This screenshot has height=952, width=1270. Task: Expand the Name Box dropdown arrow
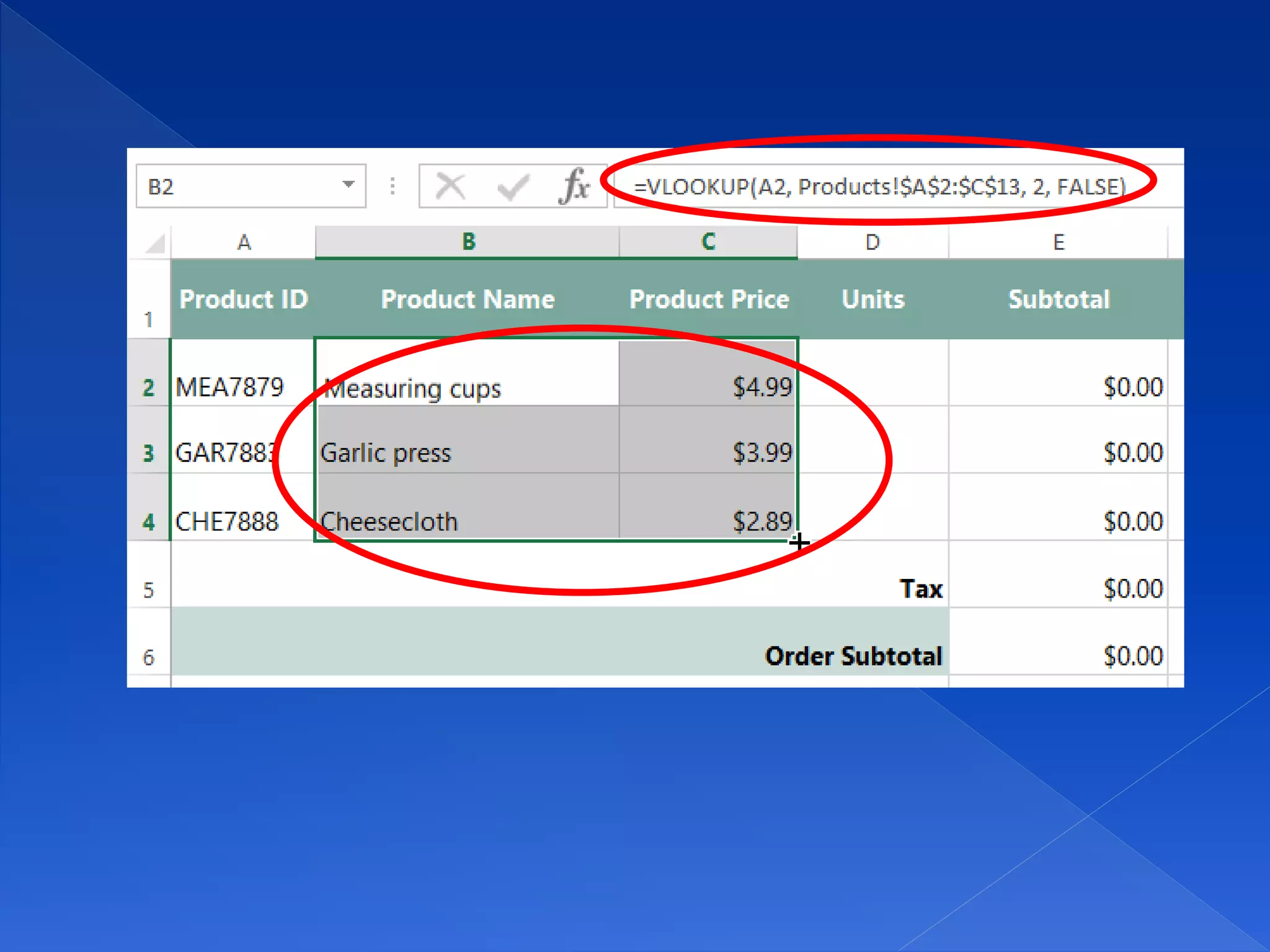click(349, 185)
